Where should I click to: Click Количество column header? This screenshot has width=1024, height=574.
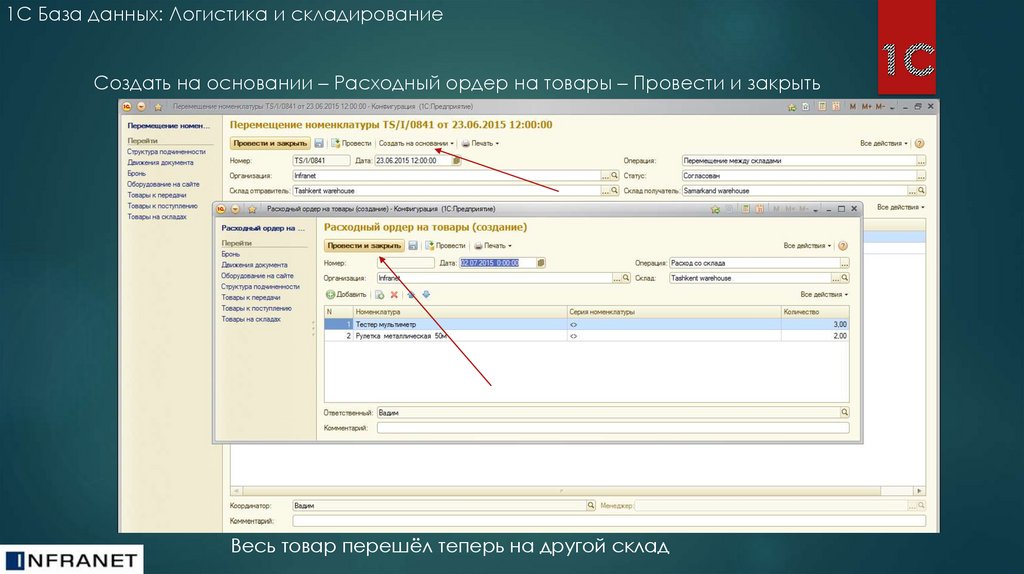tap(815, 311)
